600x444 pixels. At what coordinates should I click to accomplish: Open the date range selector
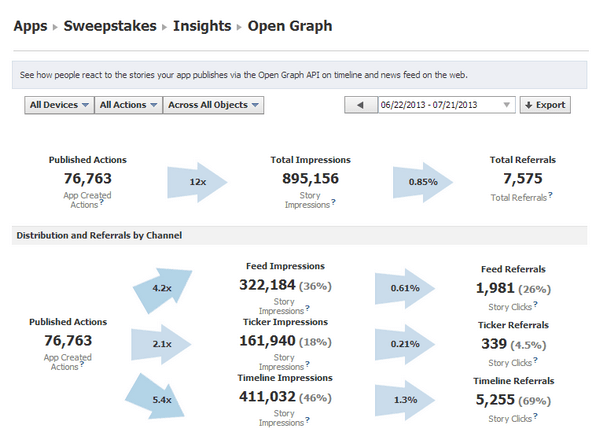(445, 105)
